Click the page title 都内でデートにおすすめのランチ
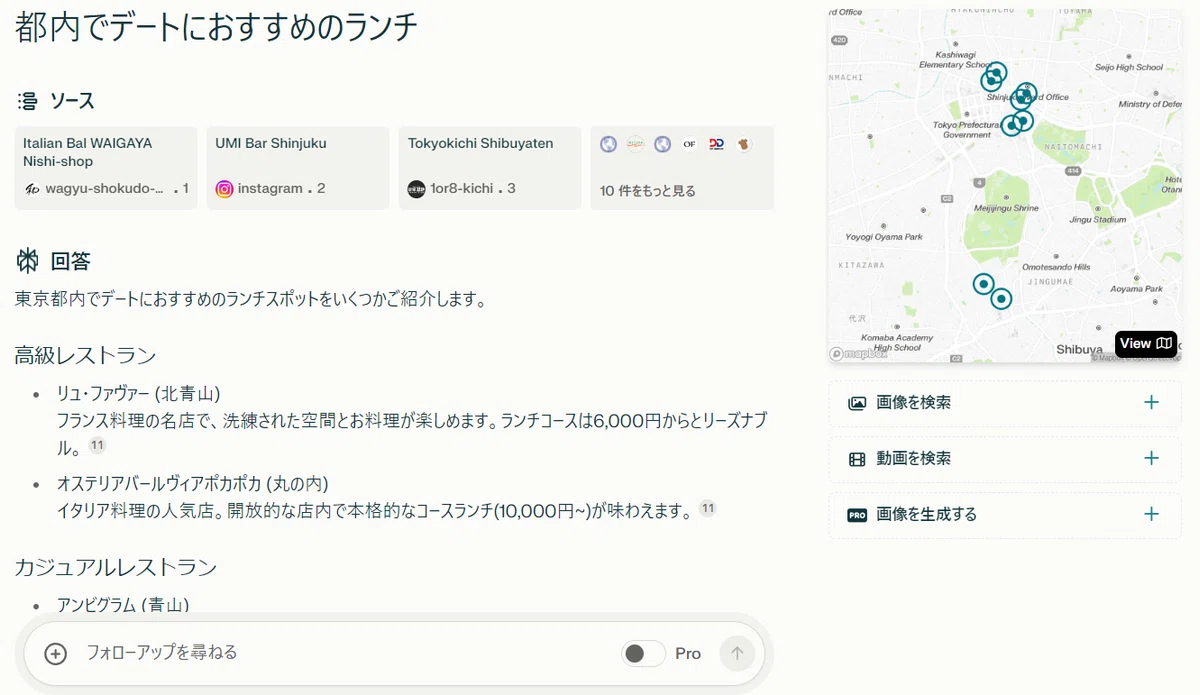Image resolution: width=1200 pixels, height=695 pixels. point(216,27)
